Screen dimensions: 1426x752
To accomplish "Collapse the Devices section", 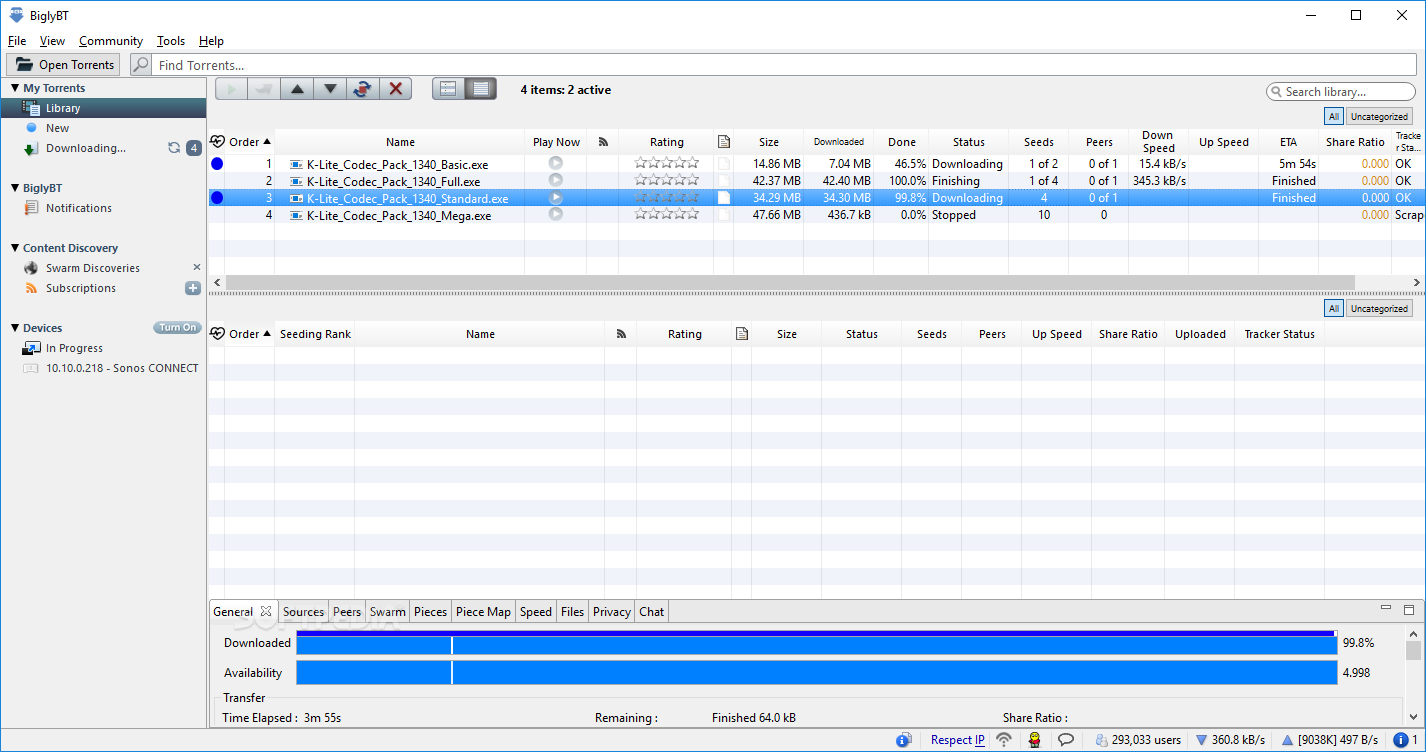I will coord(15,328).
